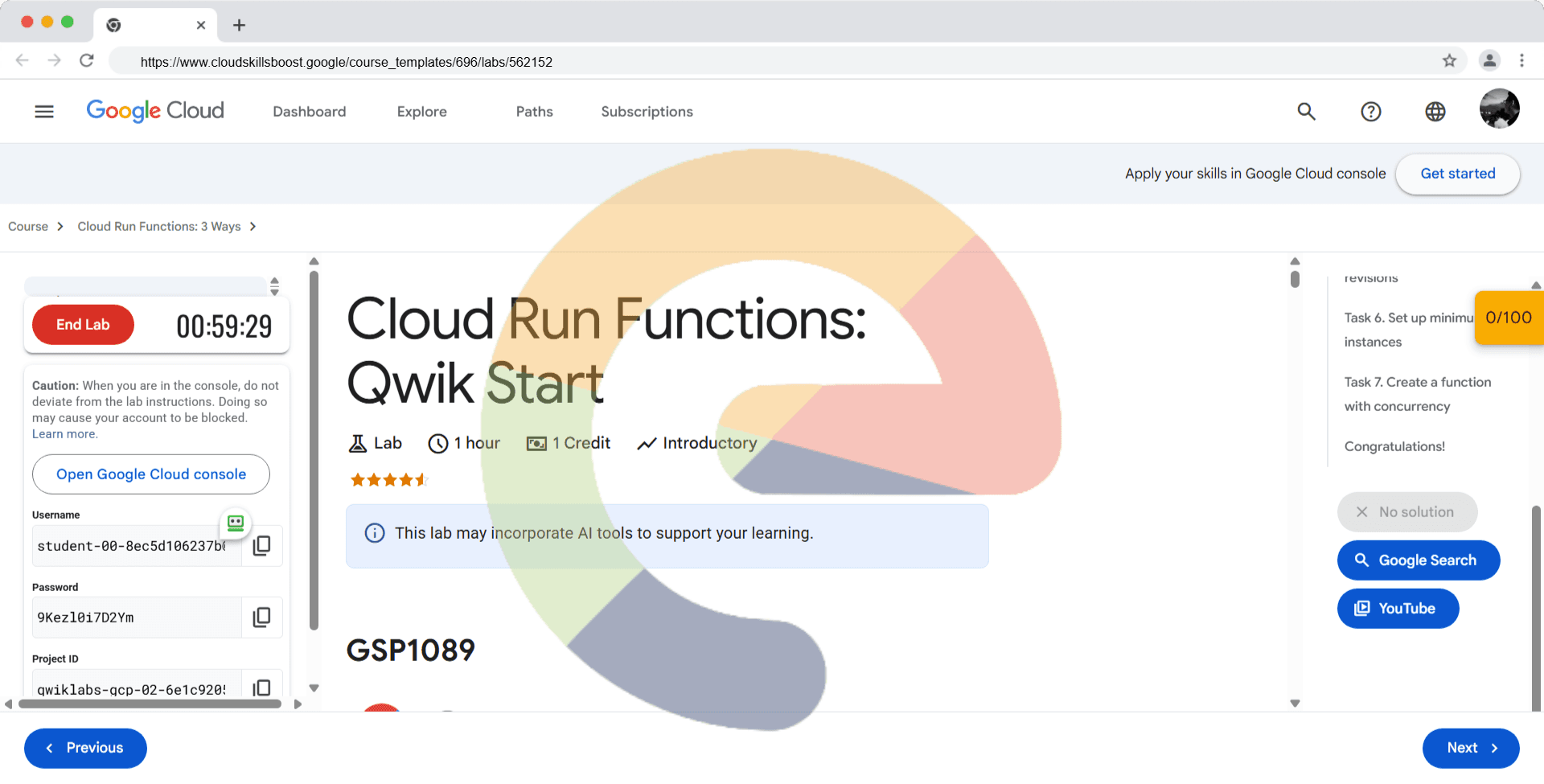Open the Subscriptions menu item
The width and height of the screenshot is (1544, 784).
[647, 112]
